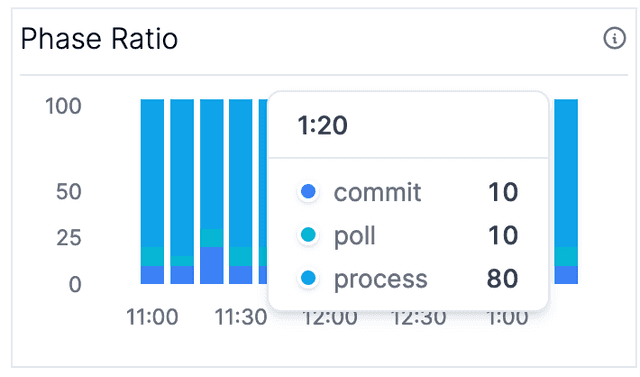Click the 100 y-axis label
The width and height of the screenshot is (640, 377).
(x=63, y=106)
